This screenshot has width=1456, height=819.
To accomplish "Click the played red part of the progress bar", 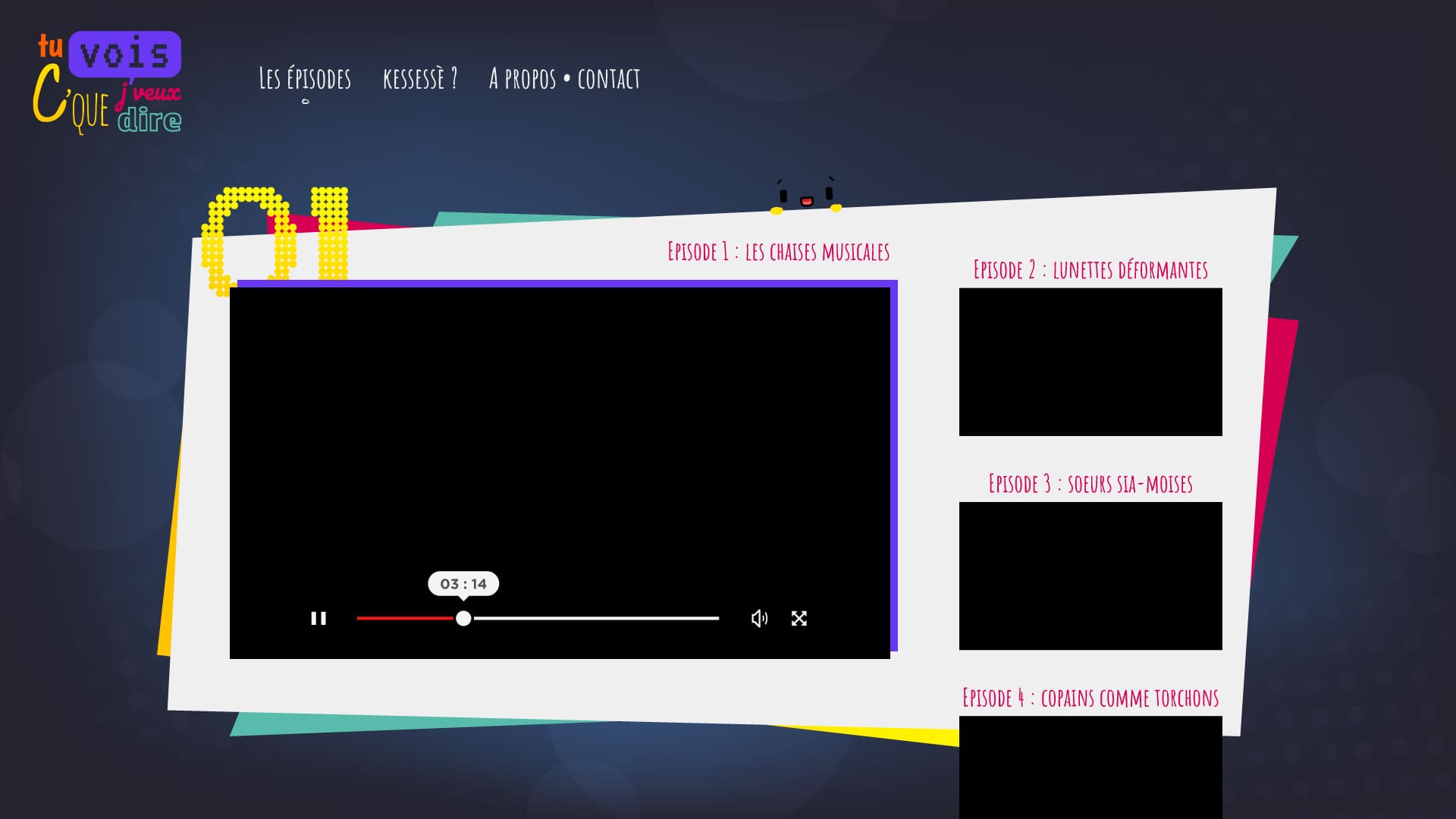I will (404, 619).
